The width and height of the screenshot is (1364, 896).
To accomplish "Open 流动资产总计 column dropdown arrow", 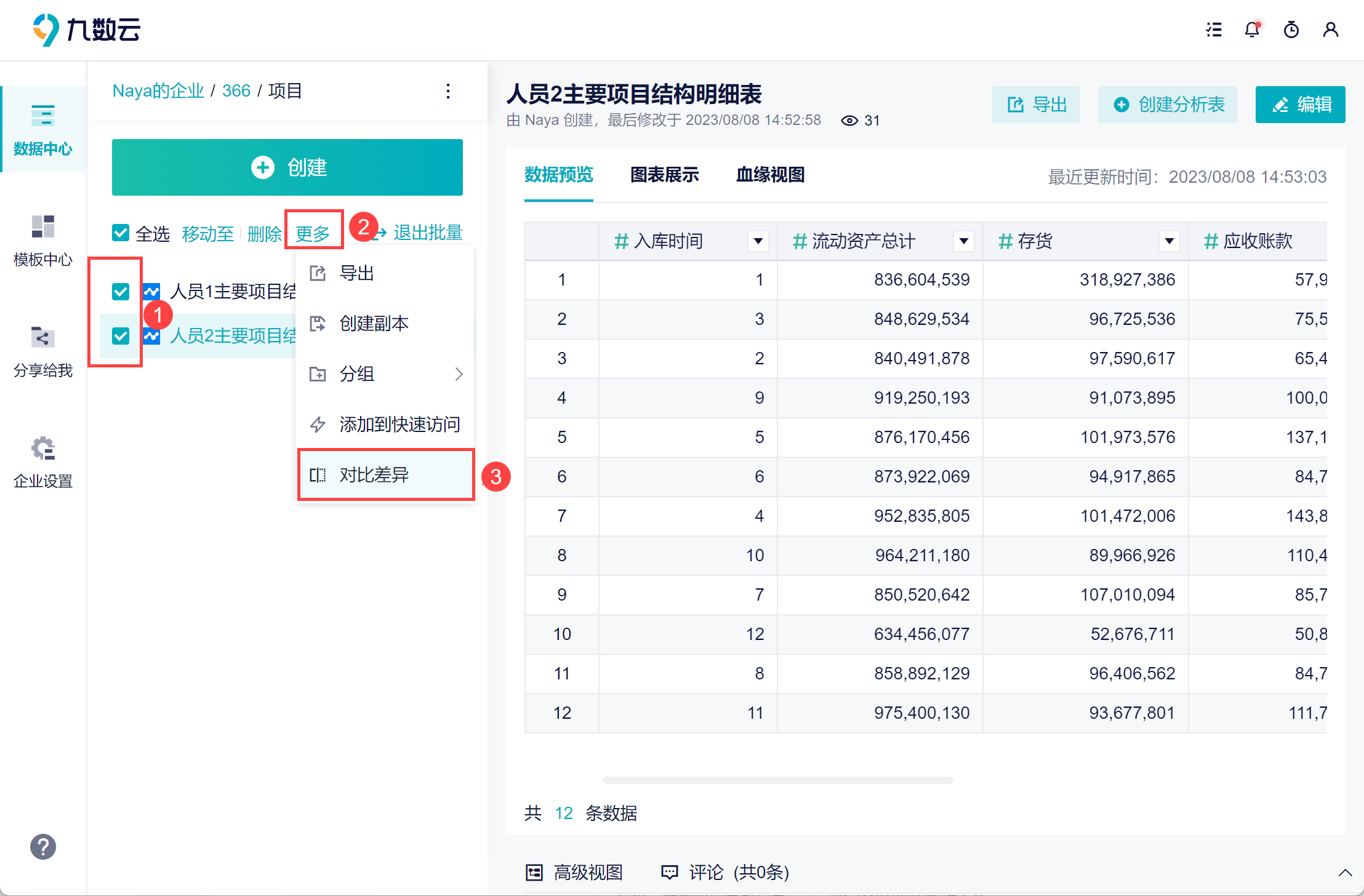I will click(x=964, y=241).
